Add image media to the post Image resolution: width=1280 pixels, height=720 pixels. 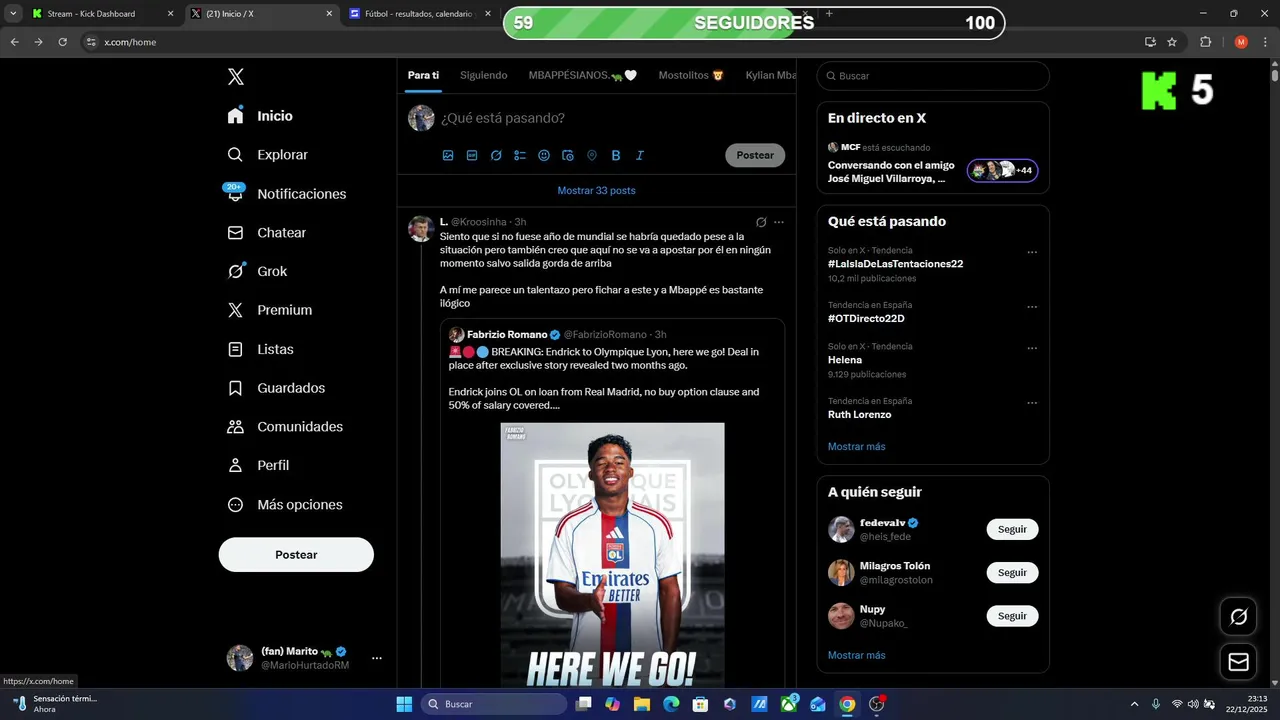[448, 155]
